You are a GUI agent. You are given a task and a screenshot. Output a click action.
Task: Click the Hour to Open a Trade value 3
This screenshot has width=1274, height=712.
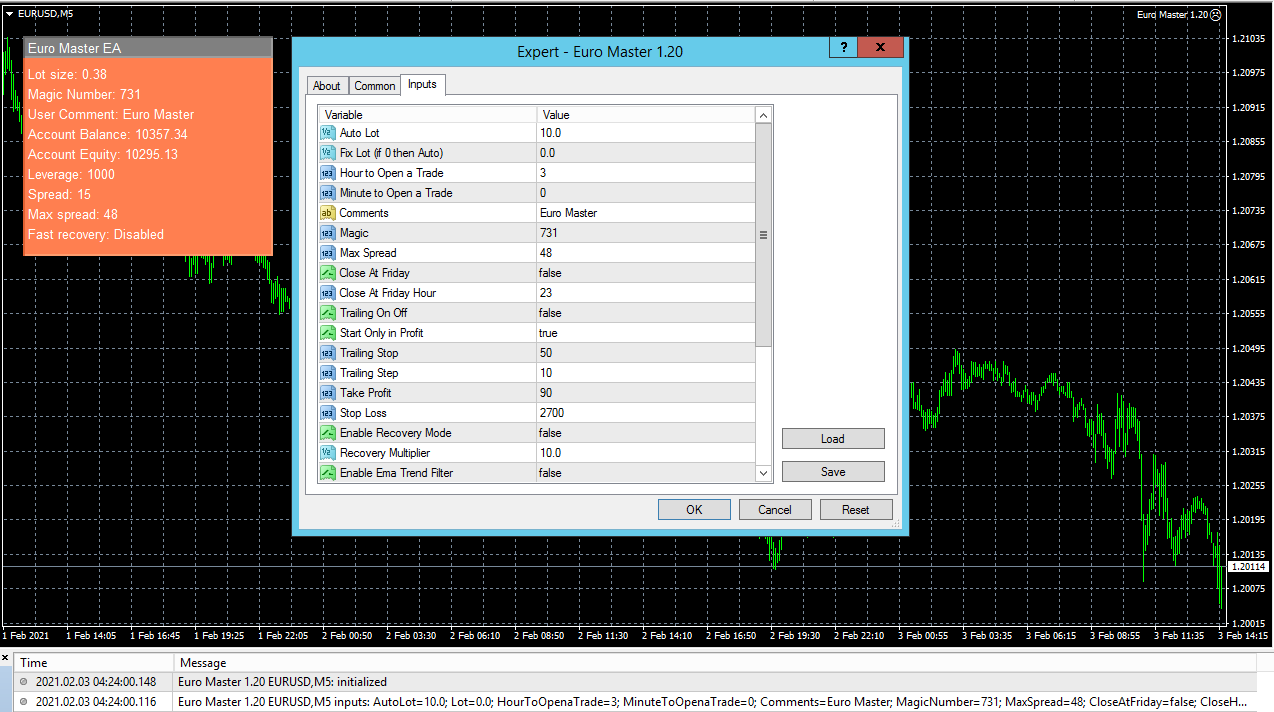pyautogui.click(x=543, y=173)
